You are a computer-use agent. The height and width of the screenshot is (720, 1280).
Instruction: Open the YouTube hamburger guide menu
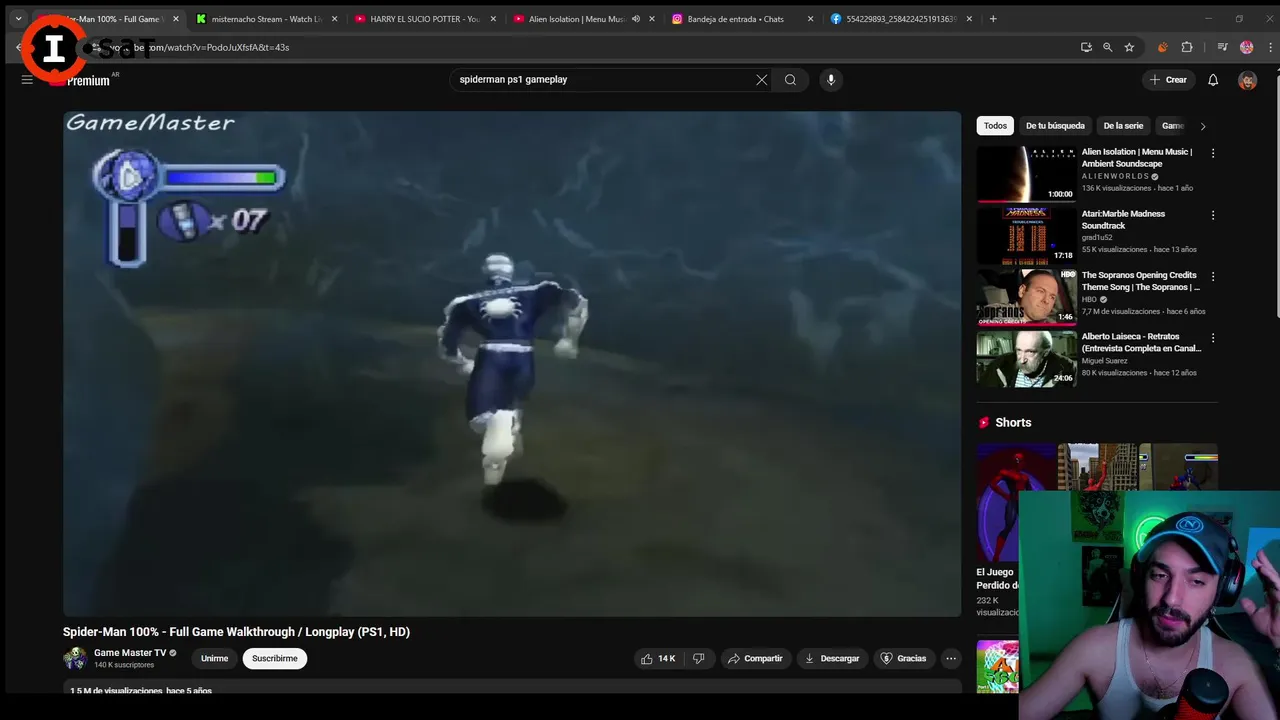pos(27,80)
